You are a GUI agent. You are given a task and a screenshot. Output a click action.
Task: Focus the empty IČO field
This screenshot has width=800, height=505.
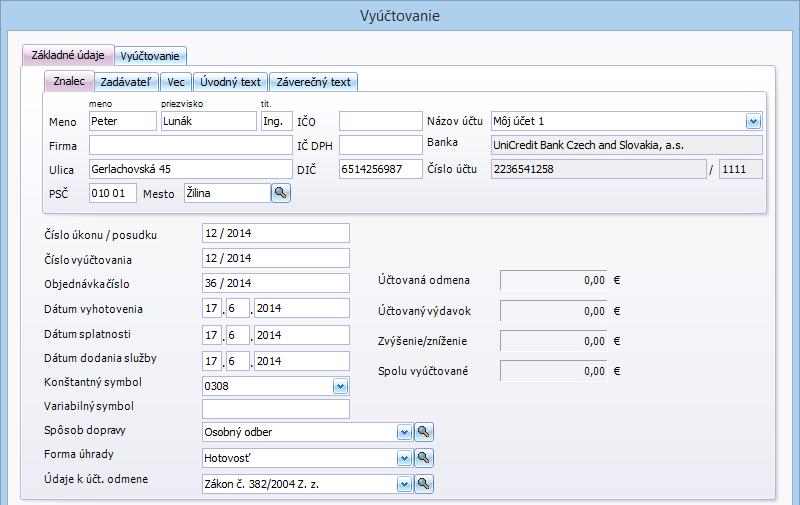[x=381, y=121]
